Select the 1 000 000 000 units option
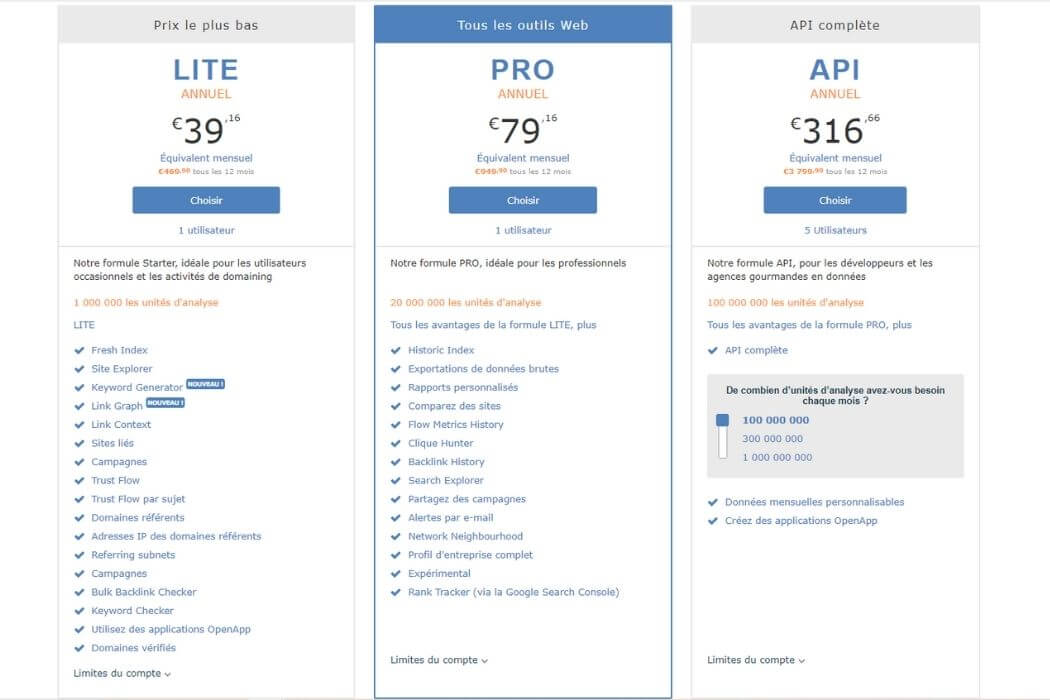Viewport: 1050px width, 700px height. coord(777,458)
